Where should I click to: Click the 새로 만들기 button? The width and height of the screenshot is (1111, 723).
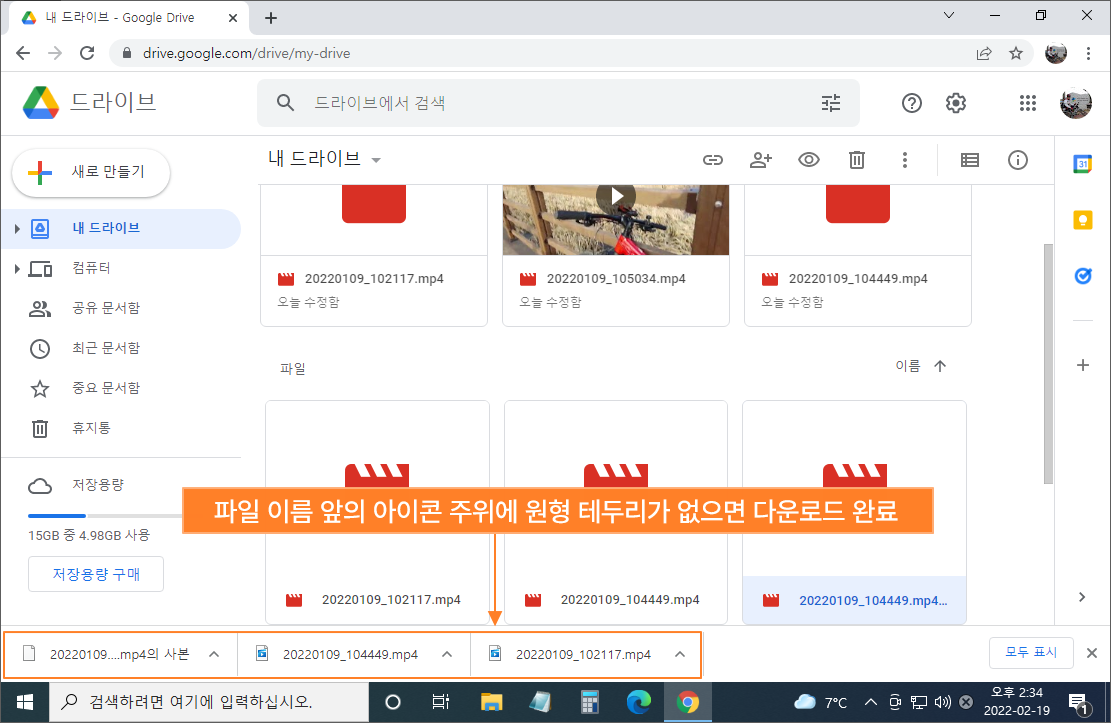click(x=91, y=172)
